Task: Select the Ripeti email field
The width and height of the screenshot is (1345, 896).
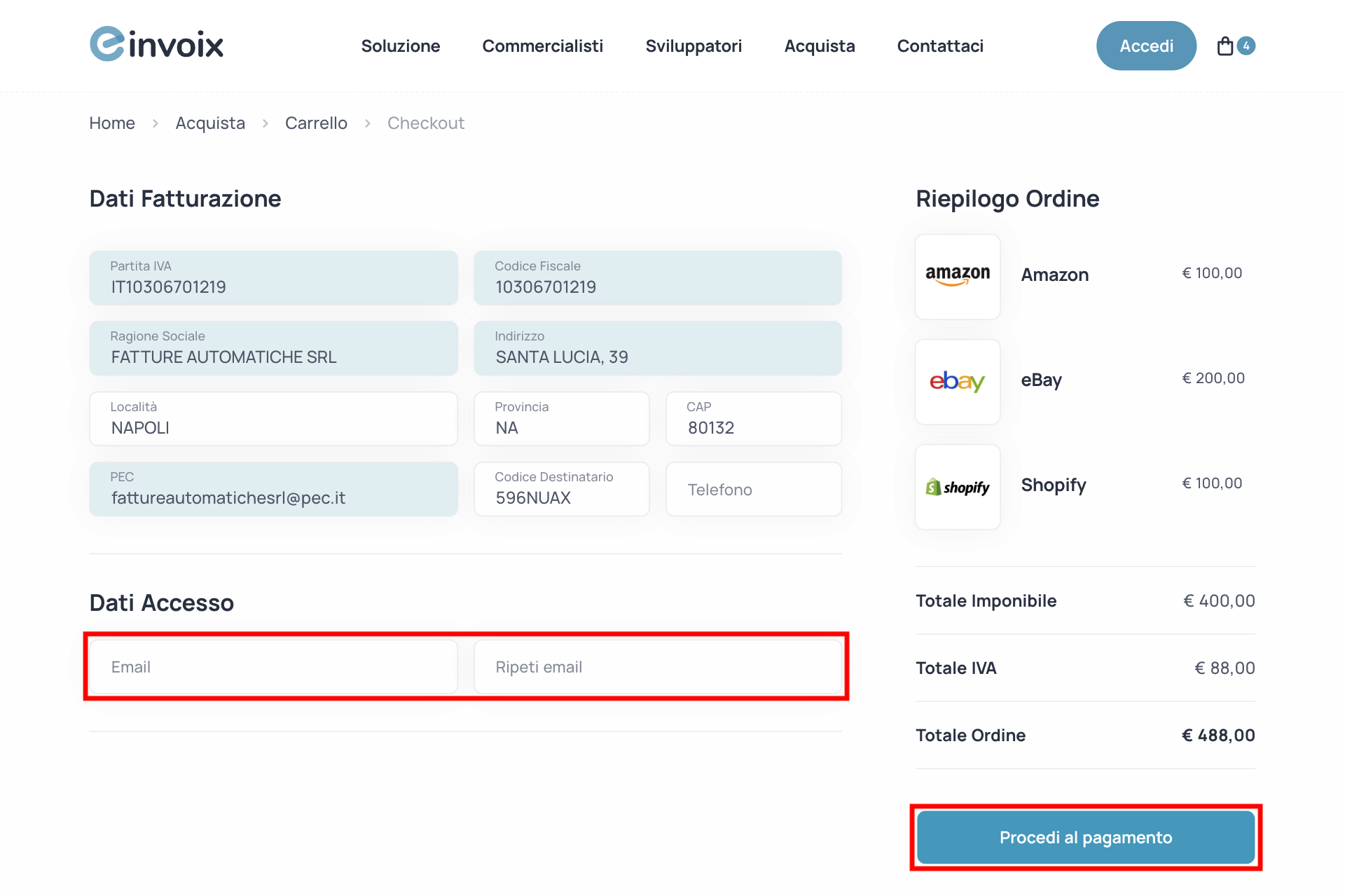Action: tap(657, 666)
